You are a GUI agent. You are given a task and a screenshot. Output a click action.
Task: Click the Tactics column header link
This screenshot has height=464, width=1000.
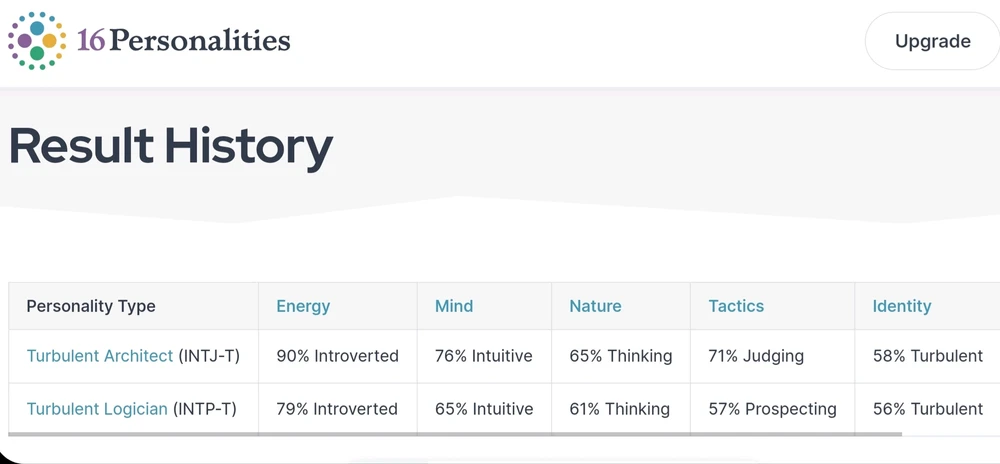pyautogui.click(x=736, y=306)
